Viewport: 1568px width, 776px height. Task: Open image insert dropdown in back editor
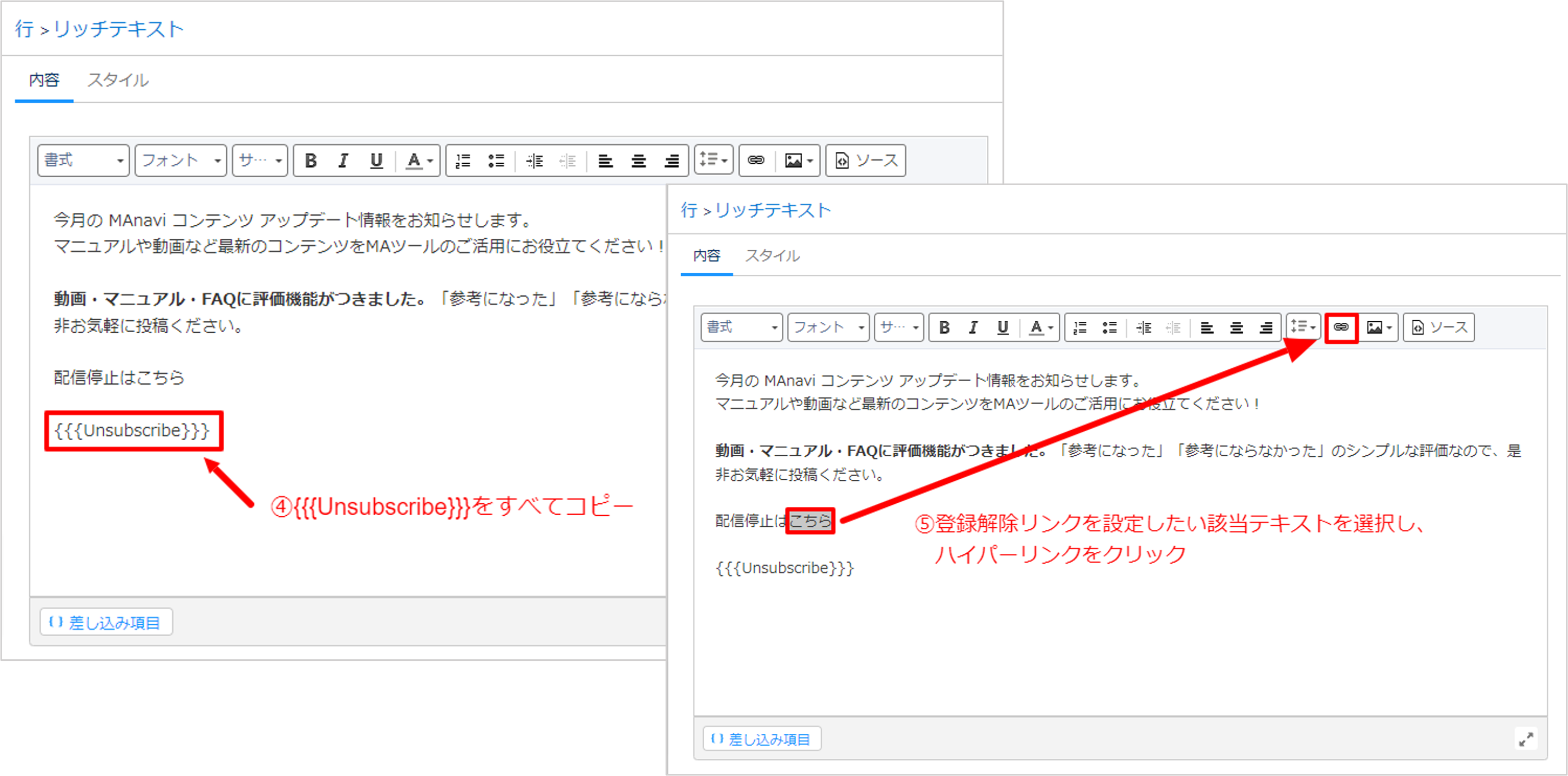click(799, 160)
